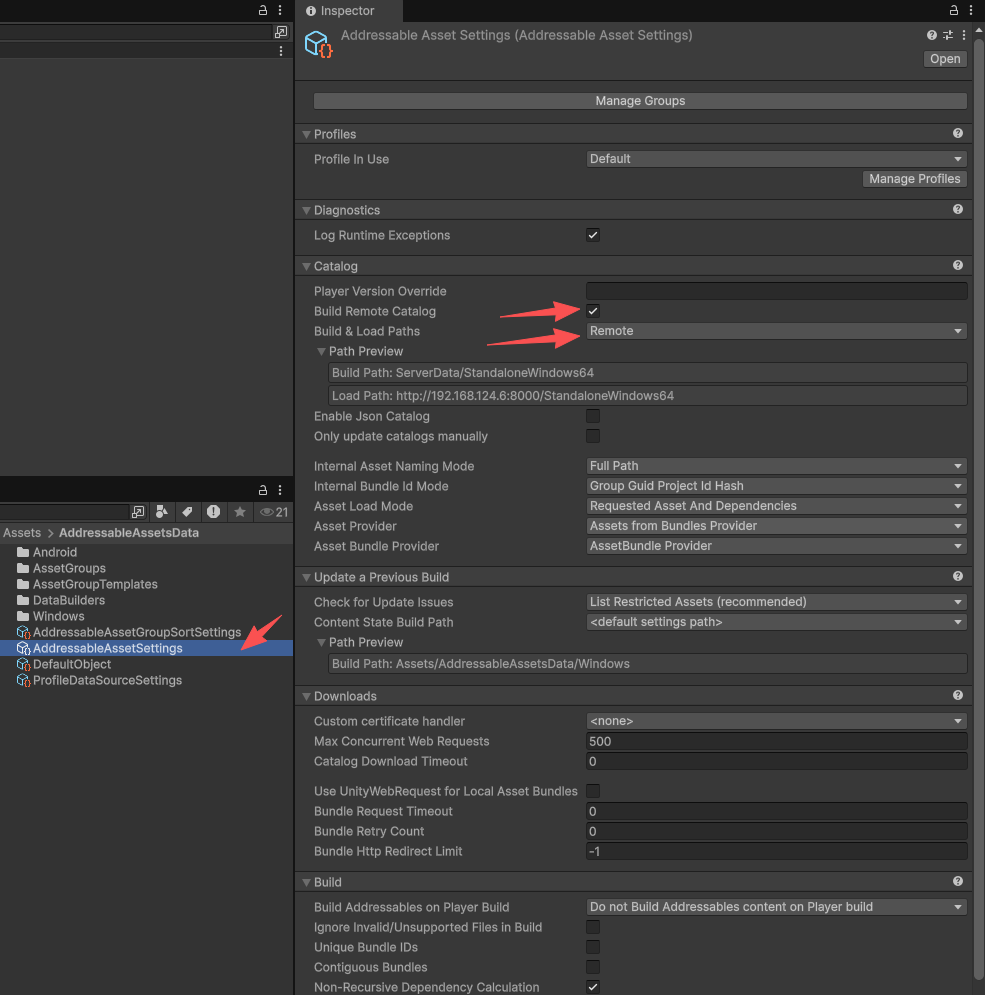Click the Addressable Asset Settings cube icon
This screenshot has width=985, height=995.
tap(319, 44)
